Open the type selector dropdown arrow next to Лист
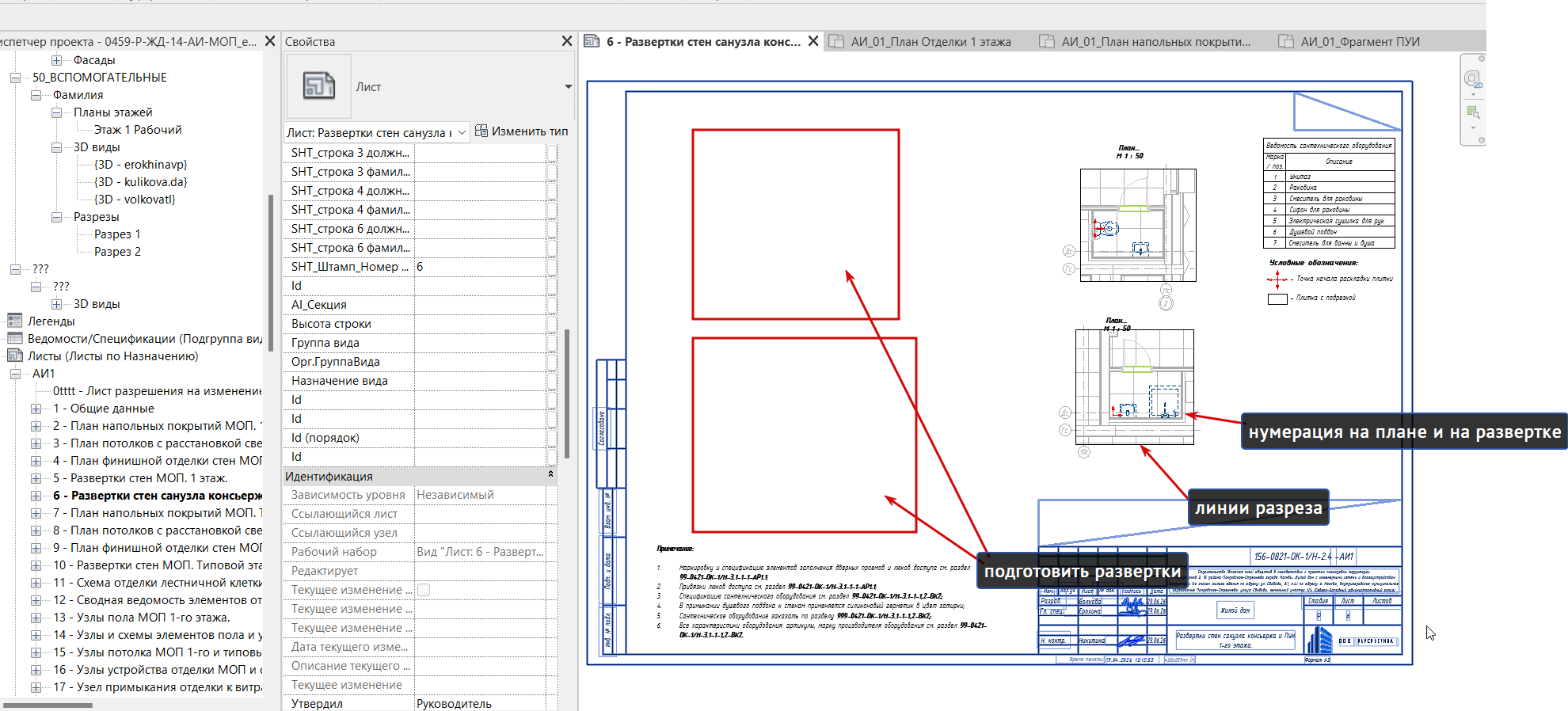1568x711 pixels. coord(568,86)
